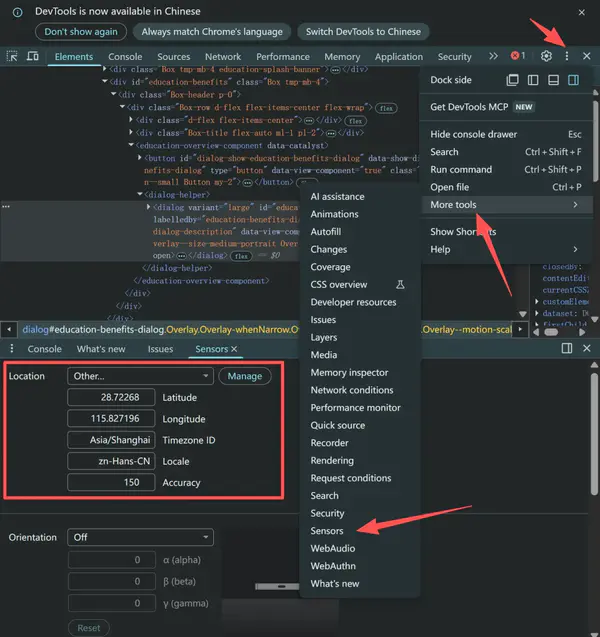Switch to the Console main tab

[125, 56]
